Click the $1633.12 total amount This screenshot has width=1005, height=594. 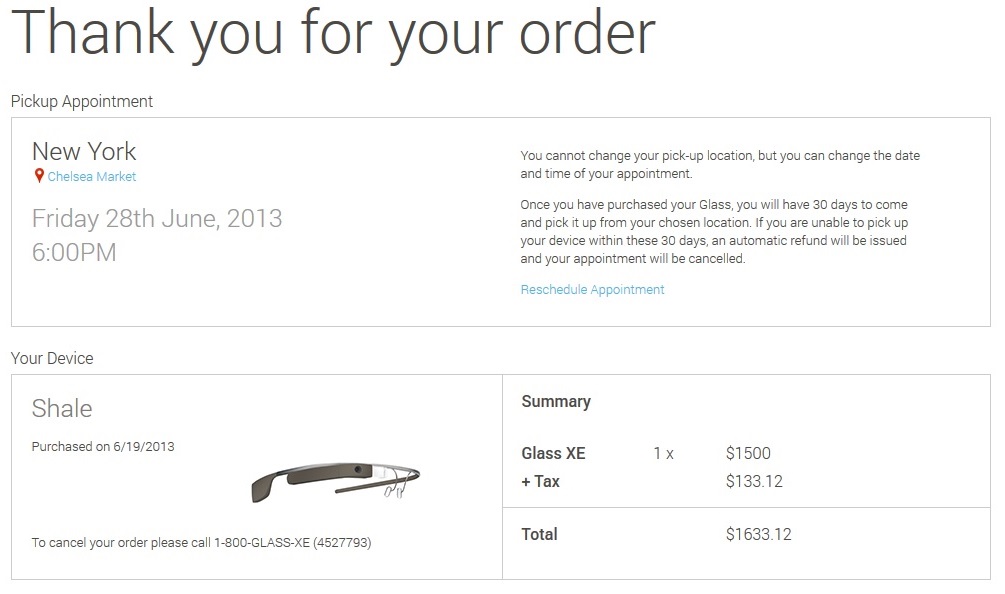click(x=758, y=535)
